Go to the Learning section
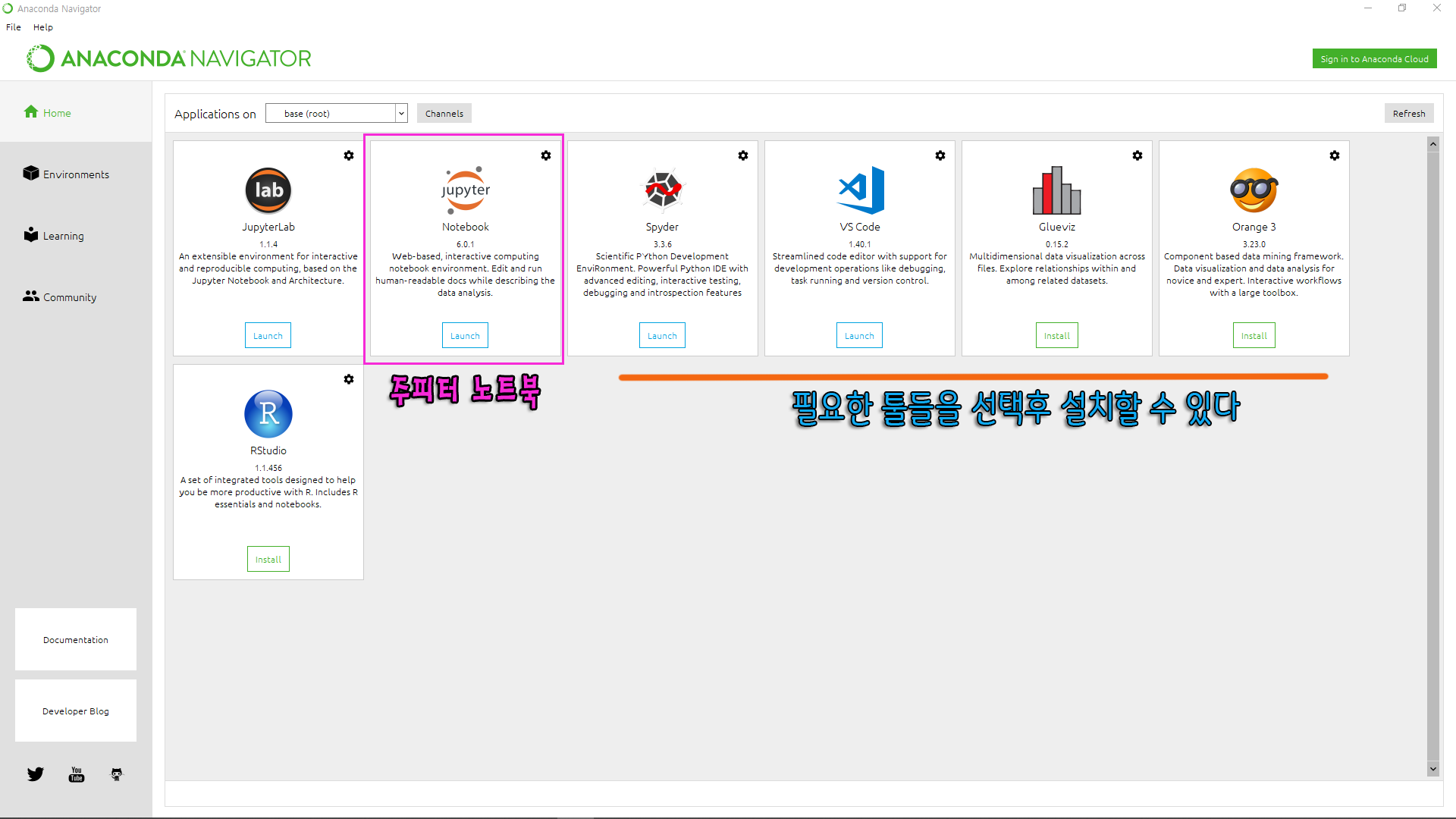The width and height of the screenshot is (1456, 819). pyautogui.click(x=64, y=236)
